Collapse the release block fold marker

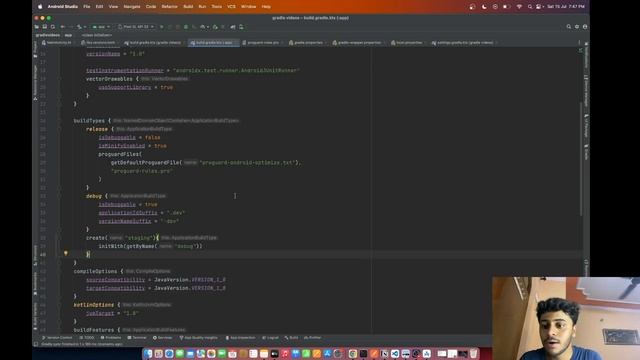click(x=59, y=129)
